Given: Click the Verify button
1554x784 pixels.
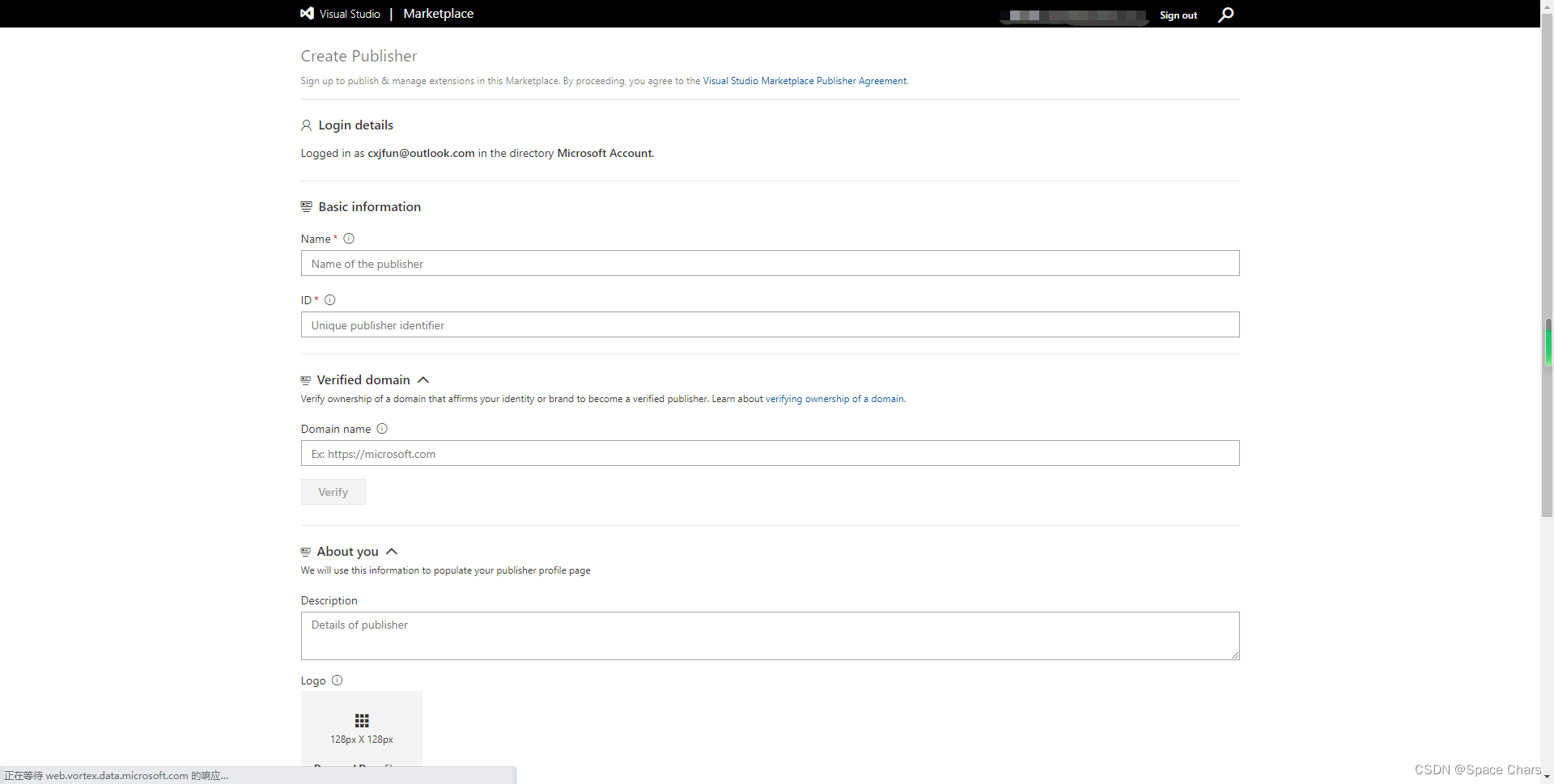Looking at the screenshot, I should click(333, 491).
